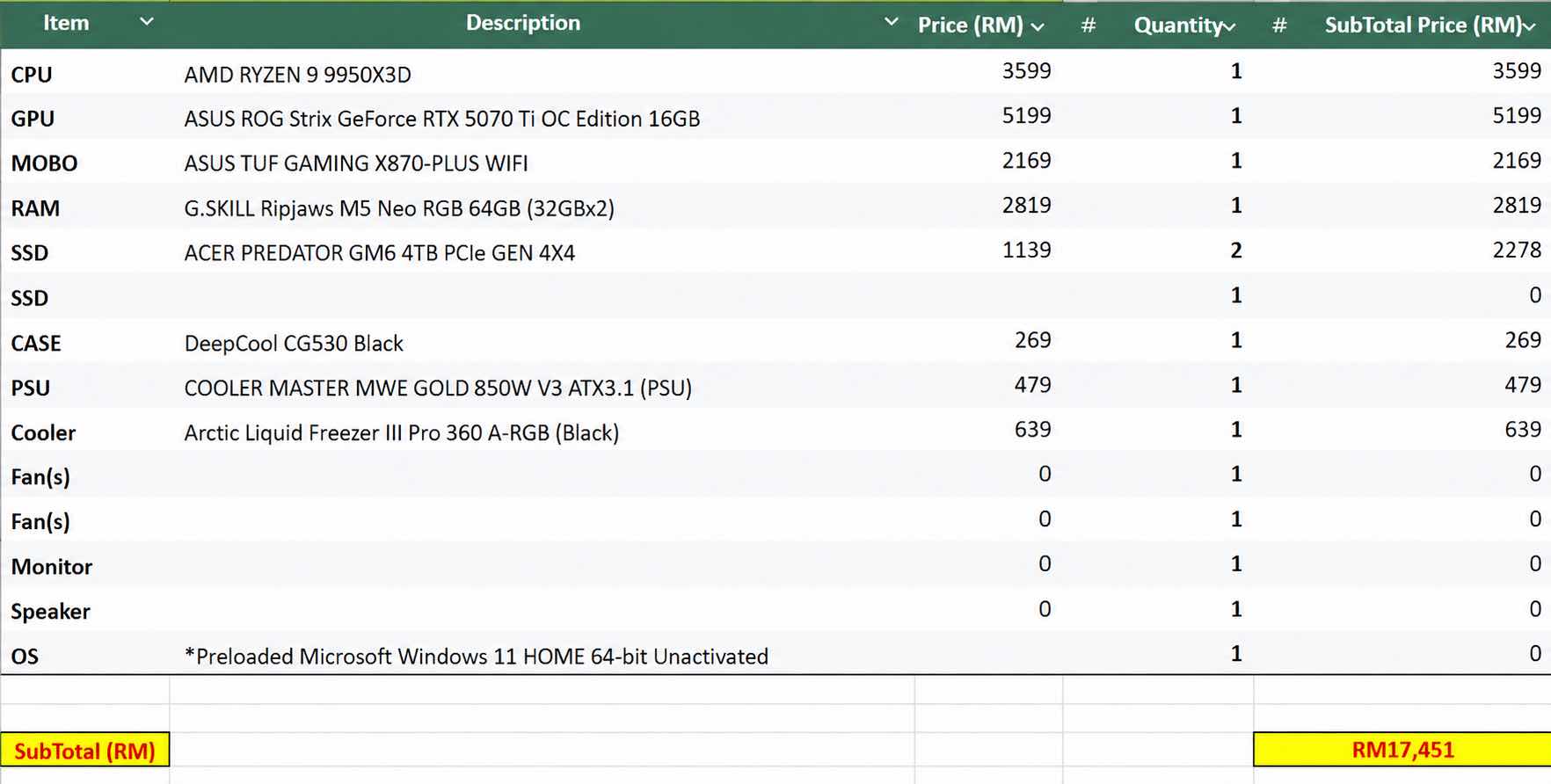This screenshot has height=784, width=1551.
Task: Click the SSD quantity cell "2"
Action: pos(1236,250)
